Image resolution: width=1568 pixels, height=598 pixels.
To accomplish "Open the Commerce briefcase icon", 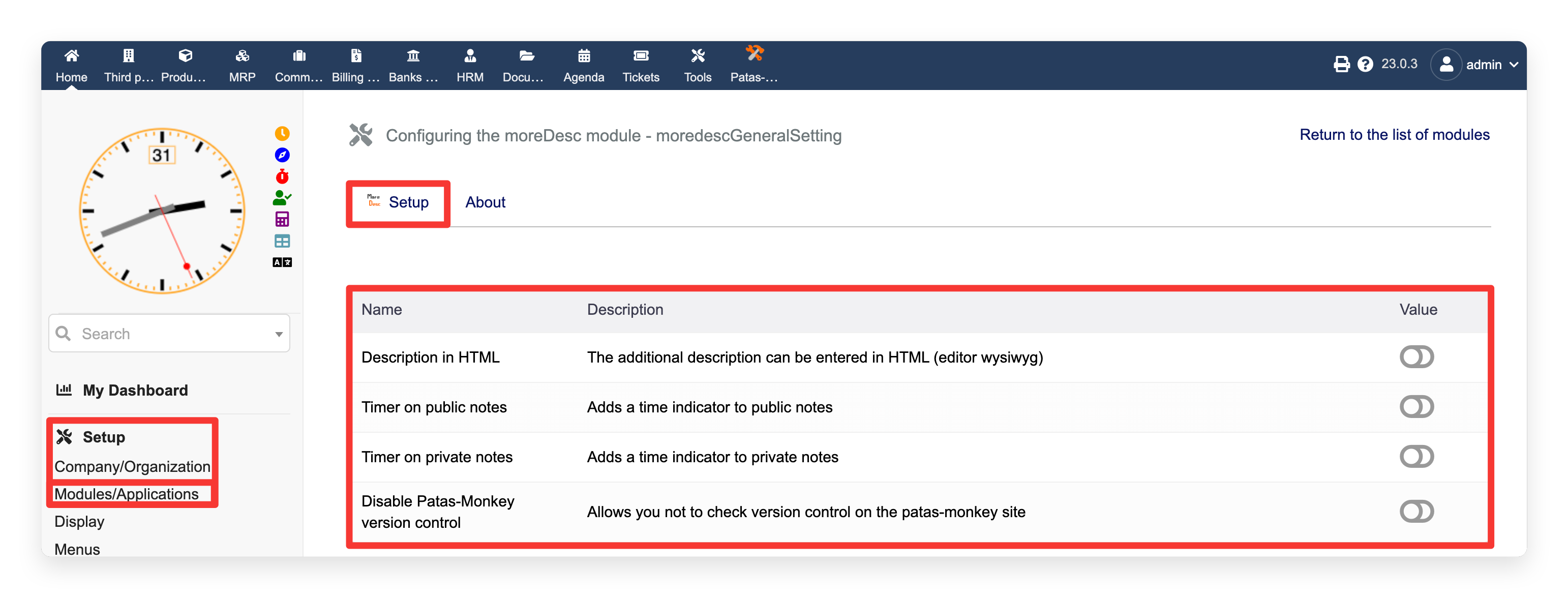I will [x=299, y=56].
